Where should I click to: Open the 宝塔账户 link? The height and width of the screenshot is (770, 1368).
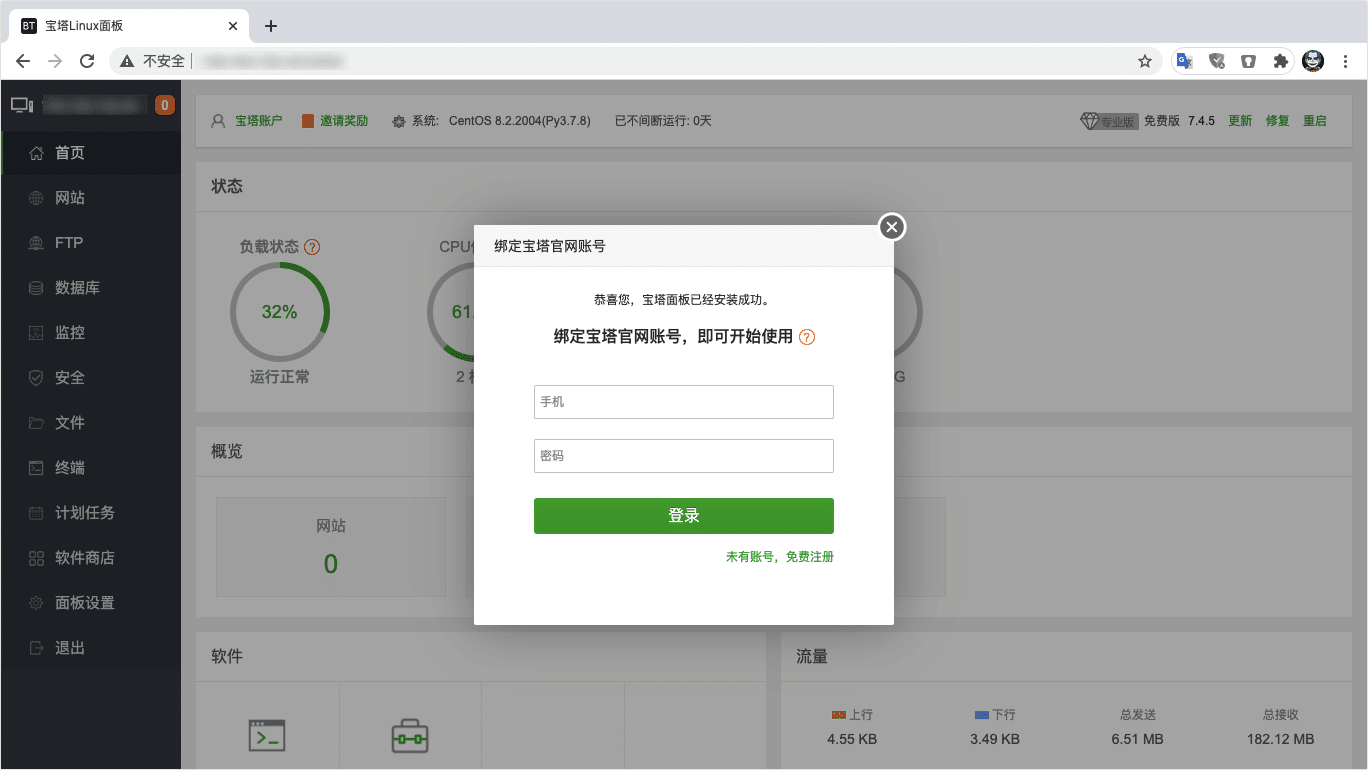pos(258,121)
